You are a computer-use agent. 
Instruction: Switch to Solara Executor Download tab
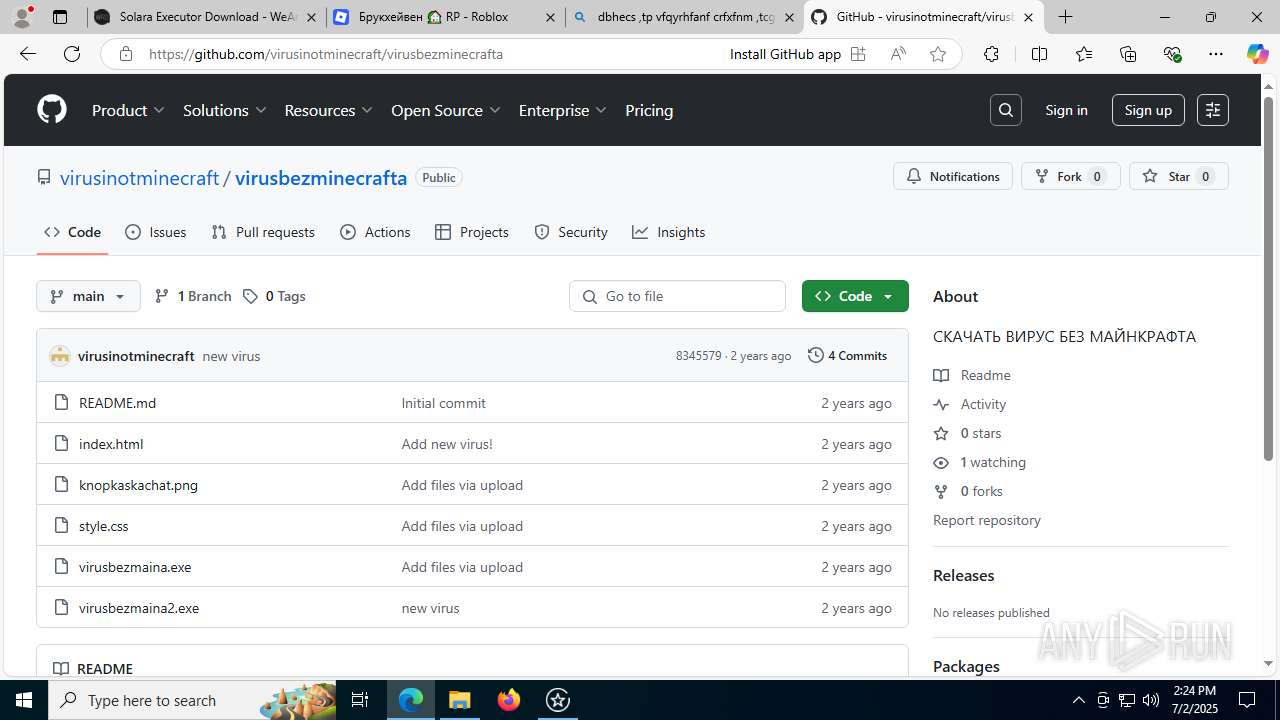tap(206, 17)
